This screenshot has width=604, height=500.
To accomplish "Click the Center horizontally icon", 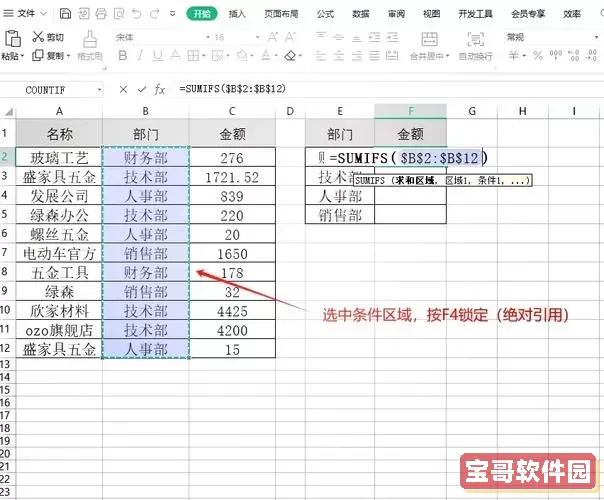I will (339, 56).
